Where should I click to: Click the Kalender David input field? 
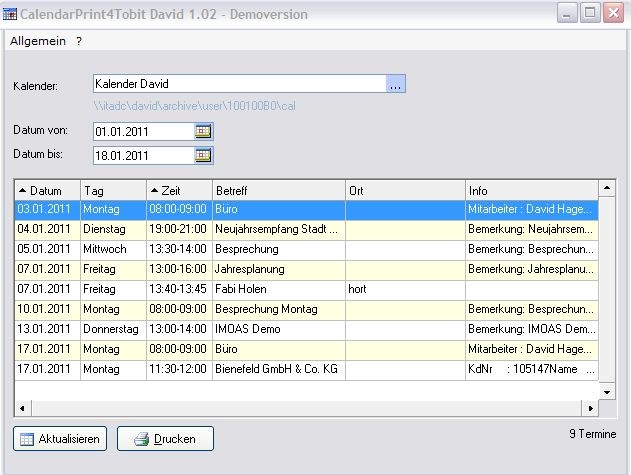point(239,84)
